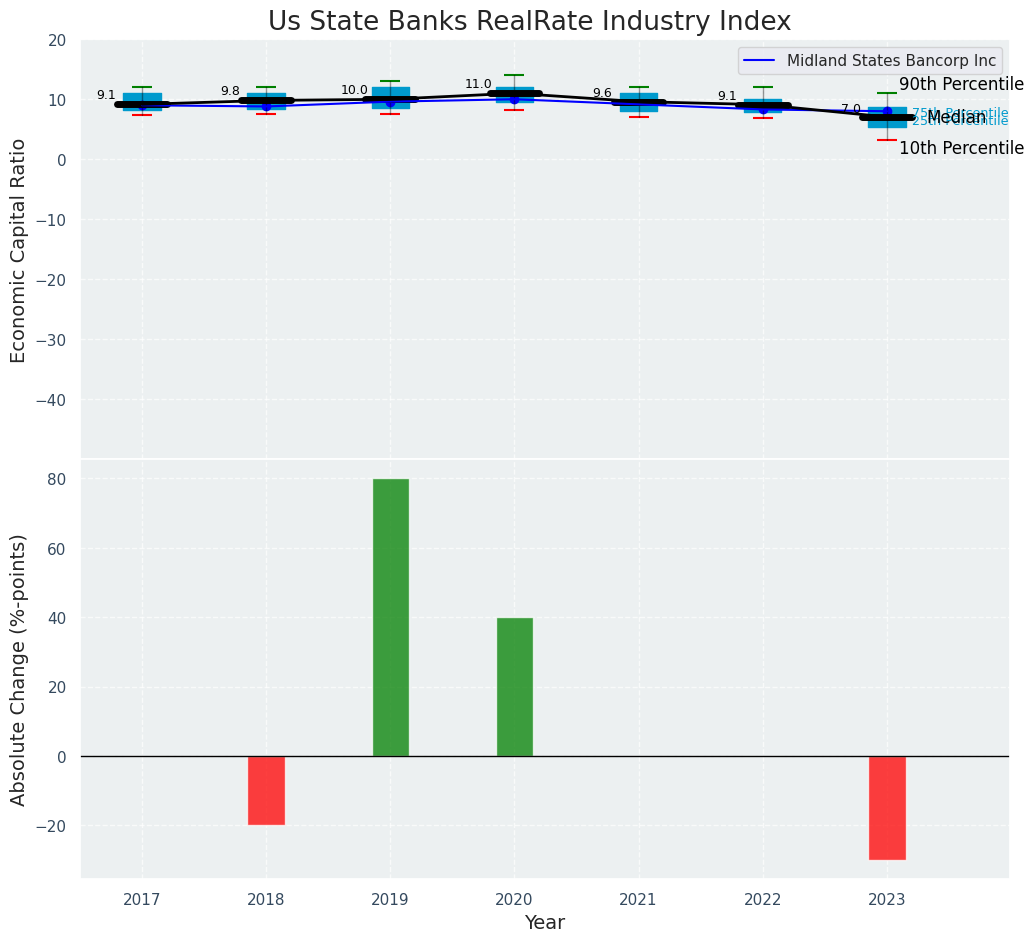Viewport: 1034px width, 942px height.
Task: Click the green 2020 absolute change bar
Action: [x=514, y=687]
